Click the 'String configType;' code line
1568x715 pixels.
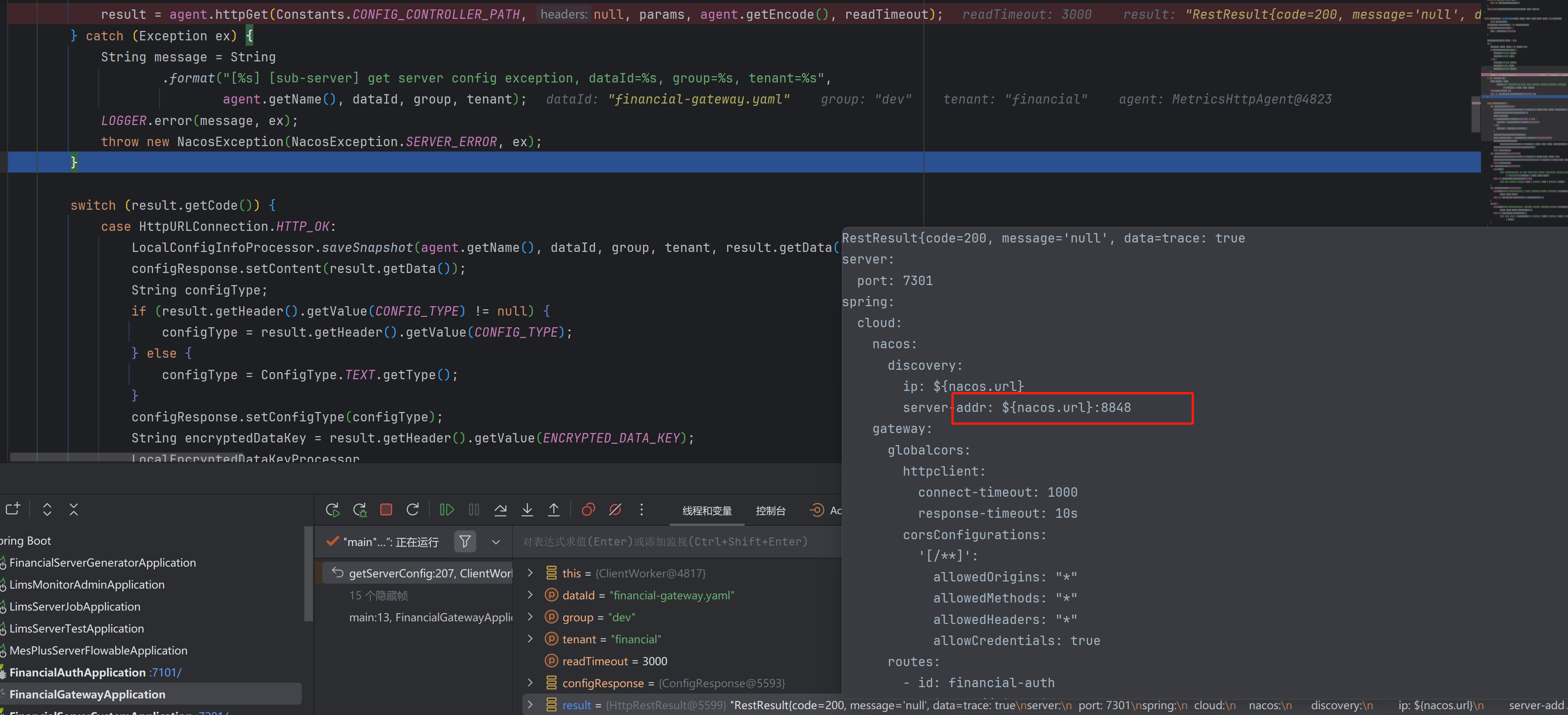pos(199,290)
